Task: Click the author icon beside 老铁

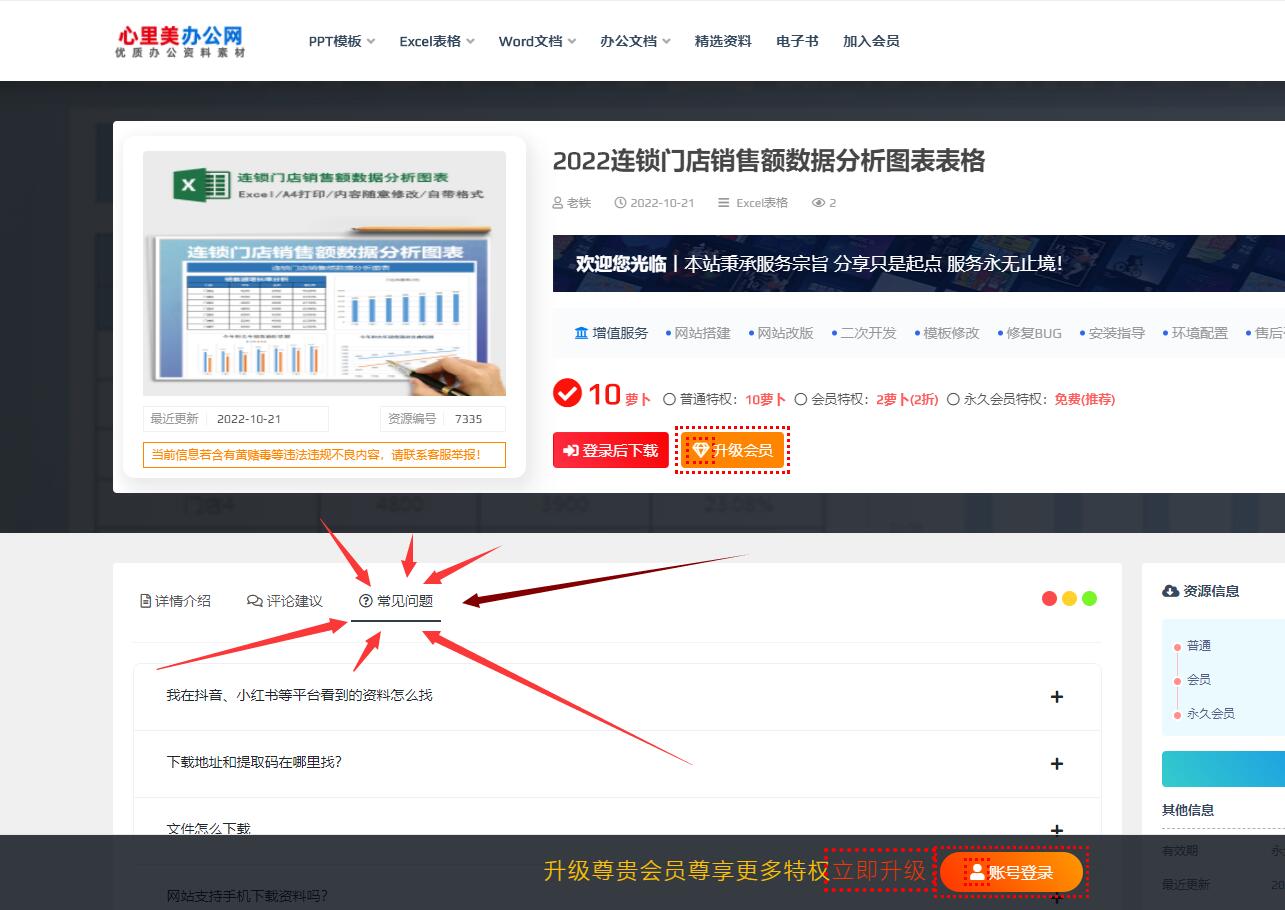Action: pyautogui.click(x=558, y=203)
